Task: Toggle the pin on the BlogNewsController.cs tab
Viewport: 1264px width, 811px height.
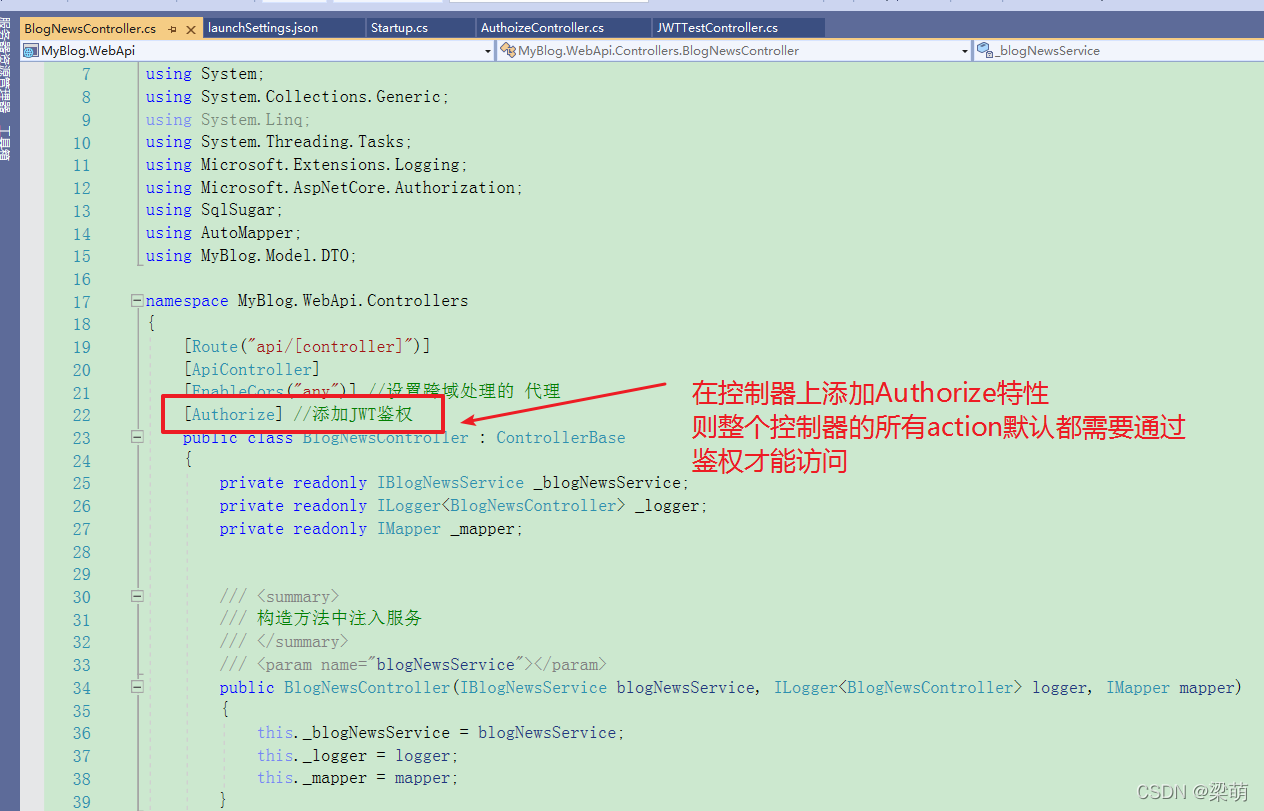Action: pos(173,29)
